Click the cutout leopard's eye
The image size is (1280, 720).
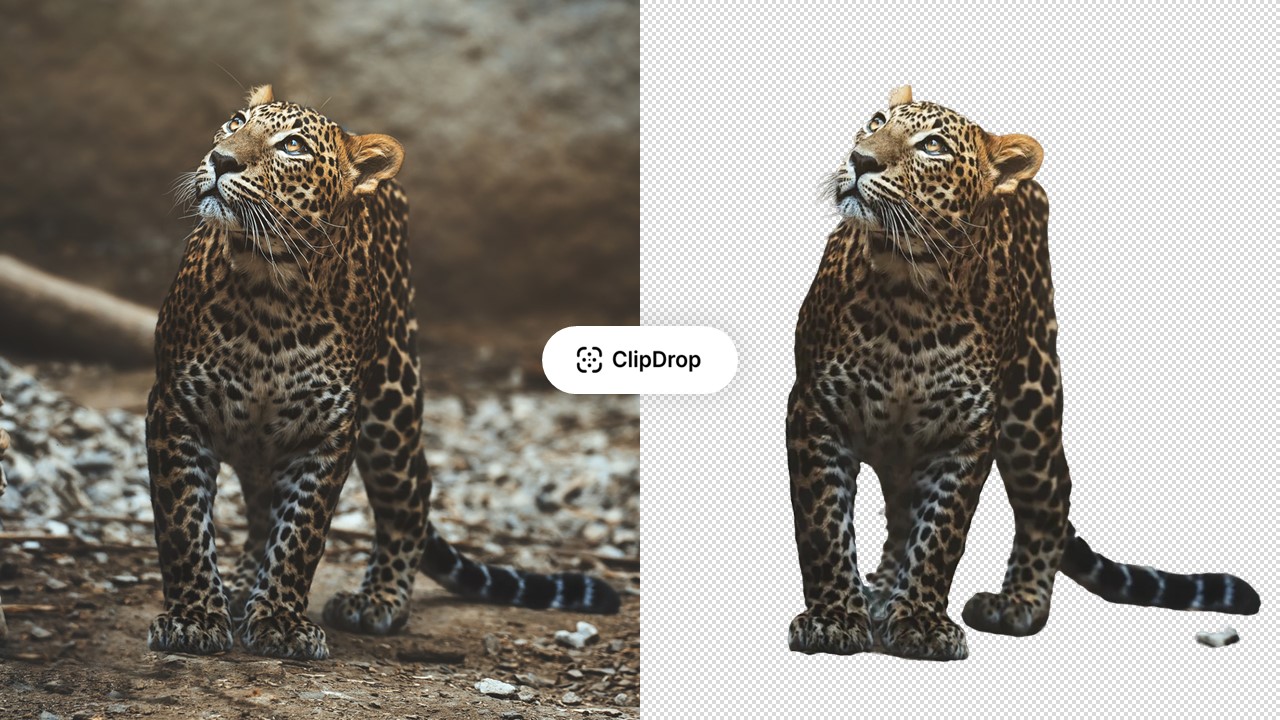click(934, 144)
